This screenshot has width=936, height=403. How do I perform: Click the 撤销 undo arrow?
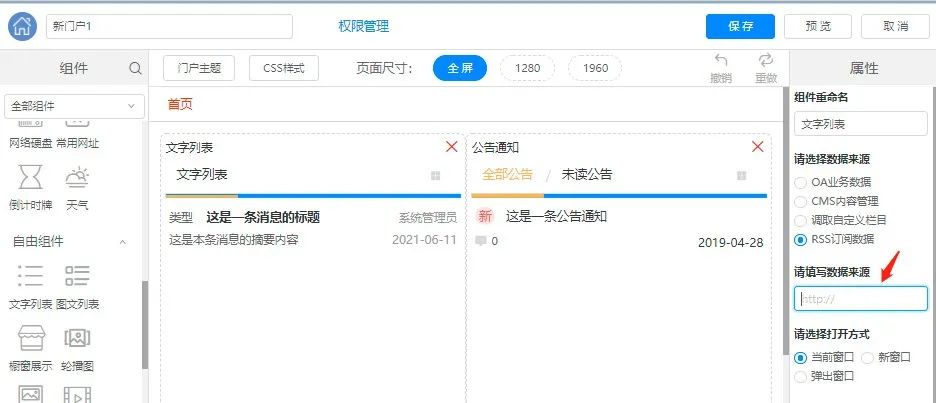tap(721, 60)
